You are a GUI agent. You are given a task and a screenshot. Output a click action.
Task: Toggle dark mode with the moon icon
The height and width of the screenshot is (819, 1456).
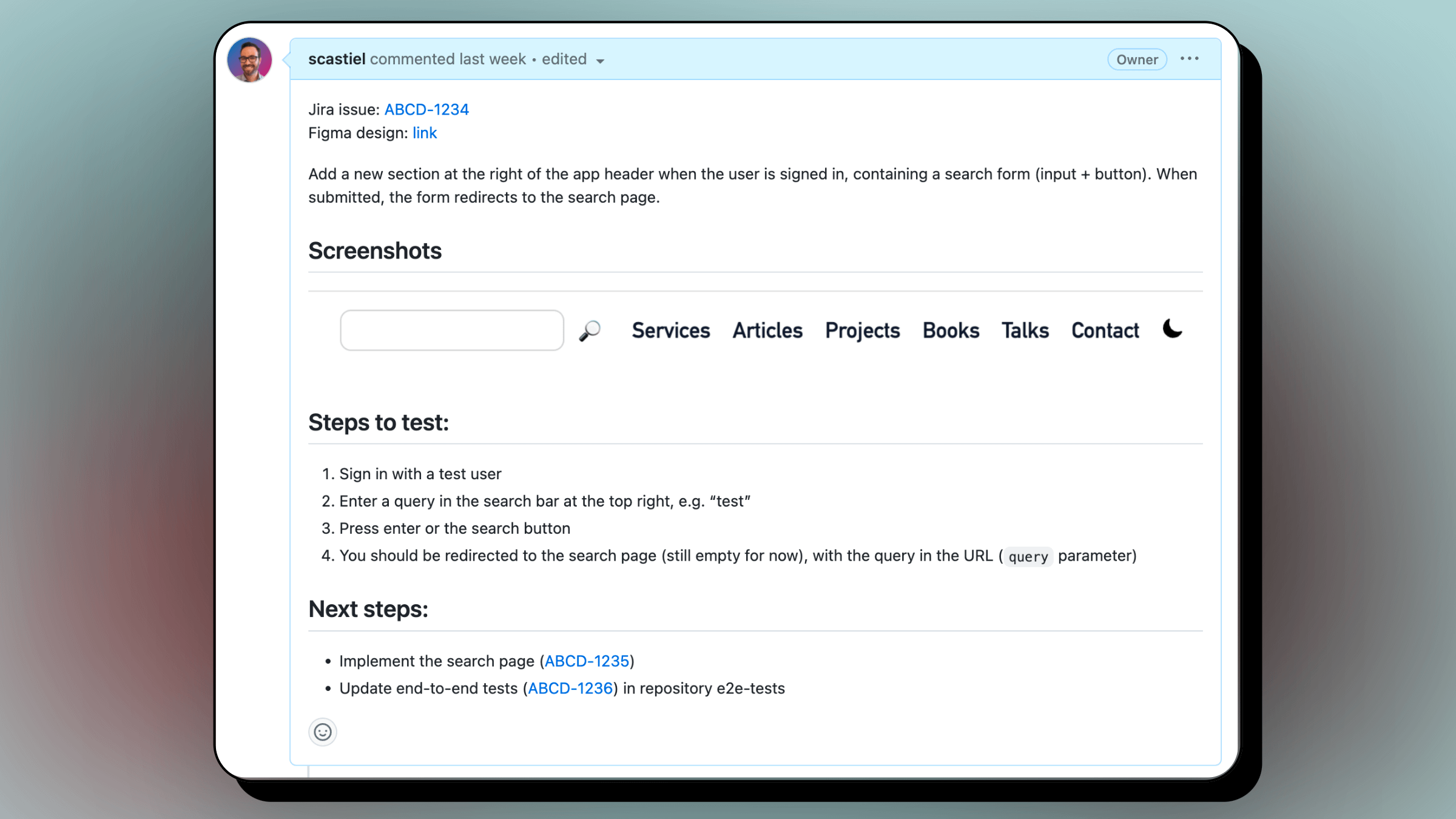tap(1172, 329)
